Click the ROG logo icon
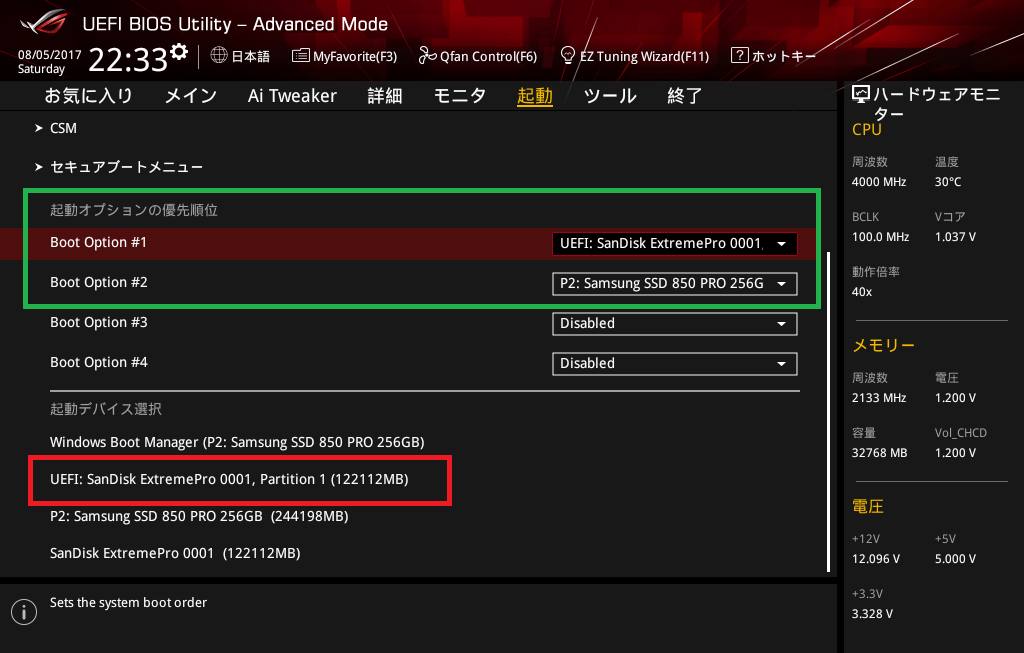The image size is (1024, 653). 43,22
